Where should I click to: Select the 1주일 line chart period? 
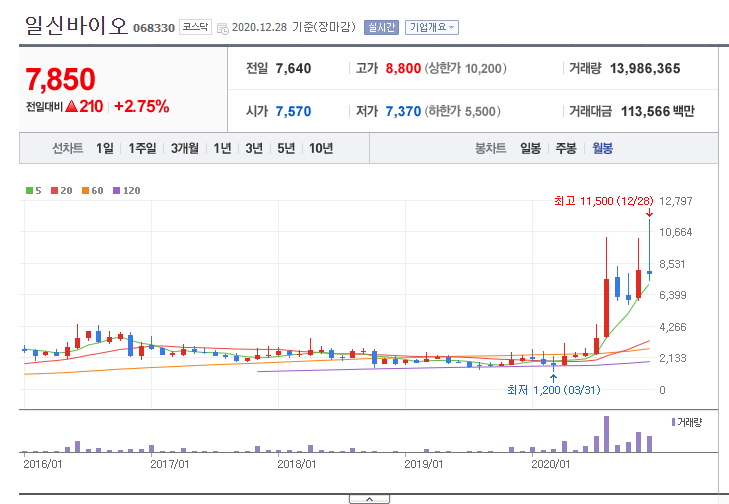(142, 148)
